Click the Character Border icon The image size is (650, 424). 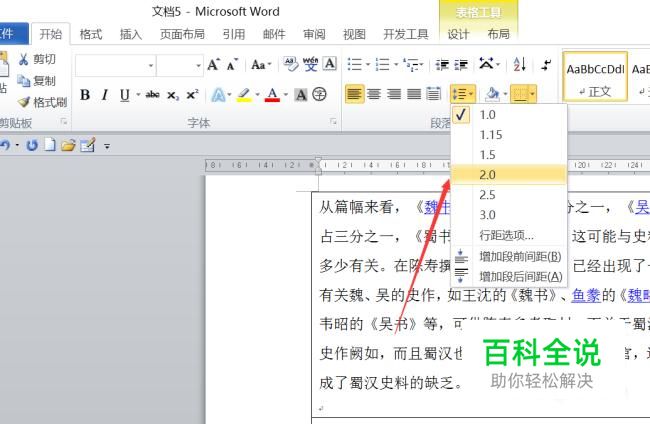(x=330, y=63)
